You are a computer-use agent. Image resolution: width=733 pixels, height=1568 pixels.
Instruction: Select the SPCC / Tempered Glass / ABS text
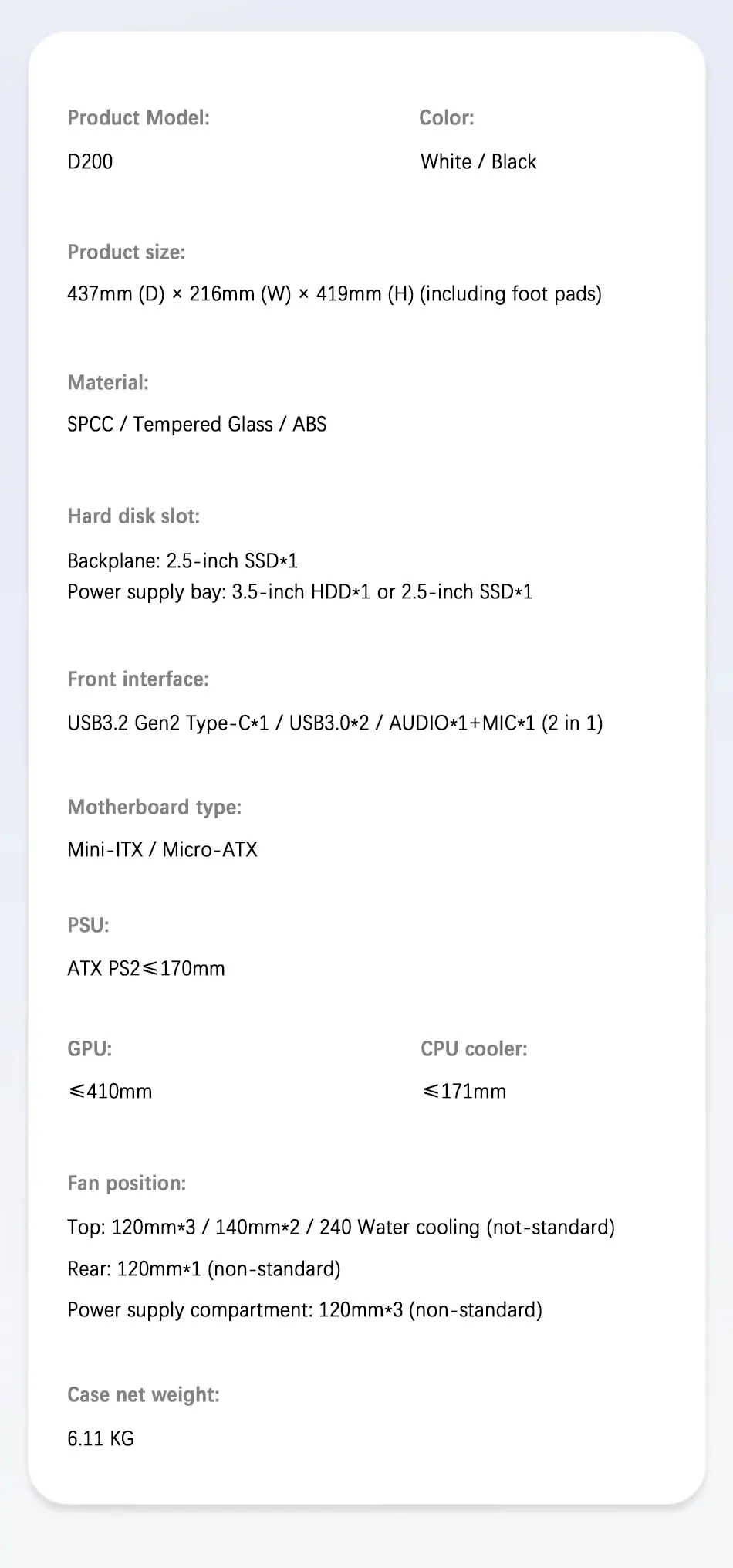197,425
